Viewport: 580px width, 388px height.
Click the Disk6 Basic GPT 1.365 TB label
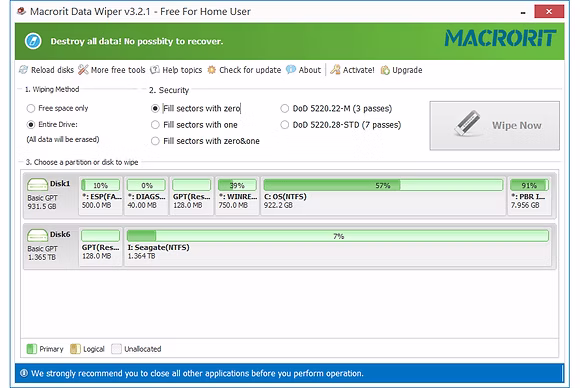tap(42, 253)
